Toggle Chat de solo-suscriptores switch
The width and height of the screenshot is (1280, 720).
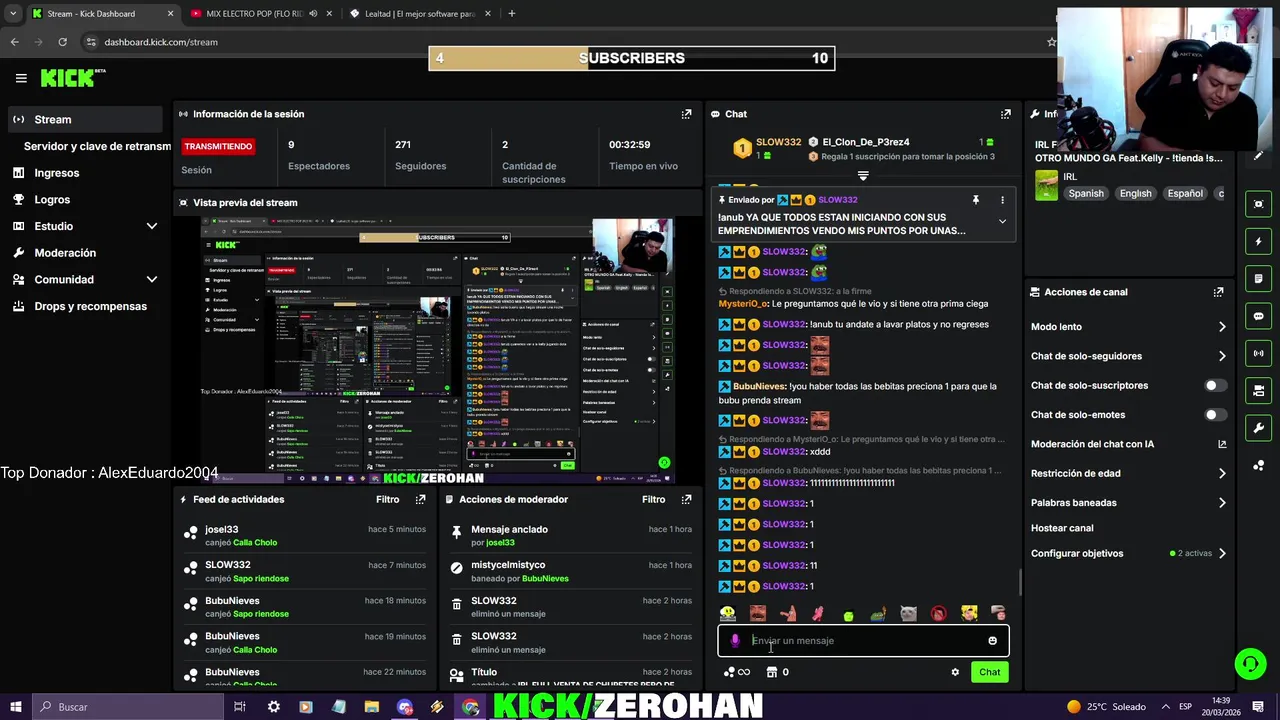(x=1215, y=385)
